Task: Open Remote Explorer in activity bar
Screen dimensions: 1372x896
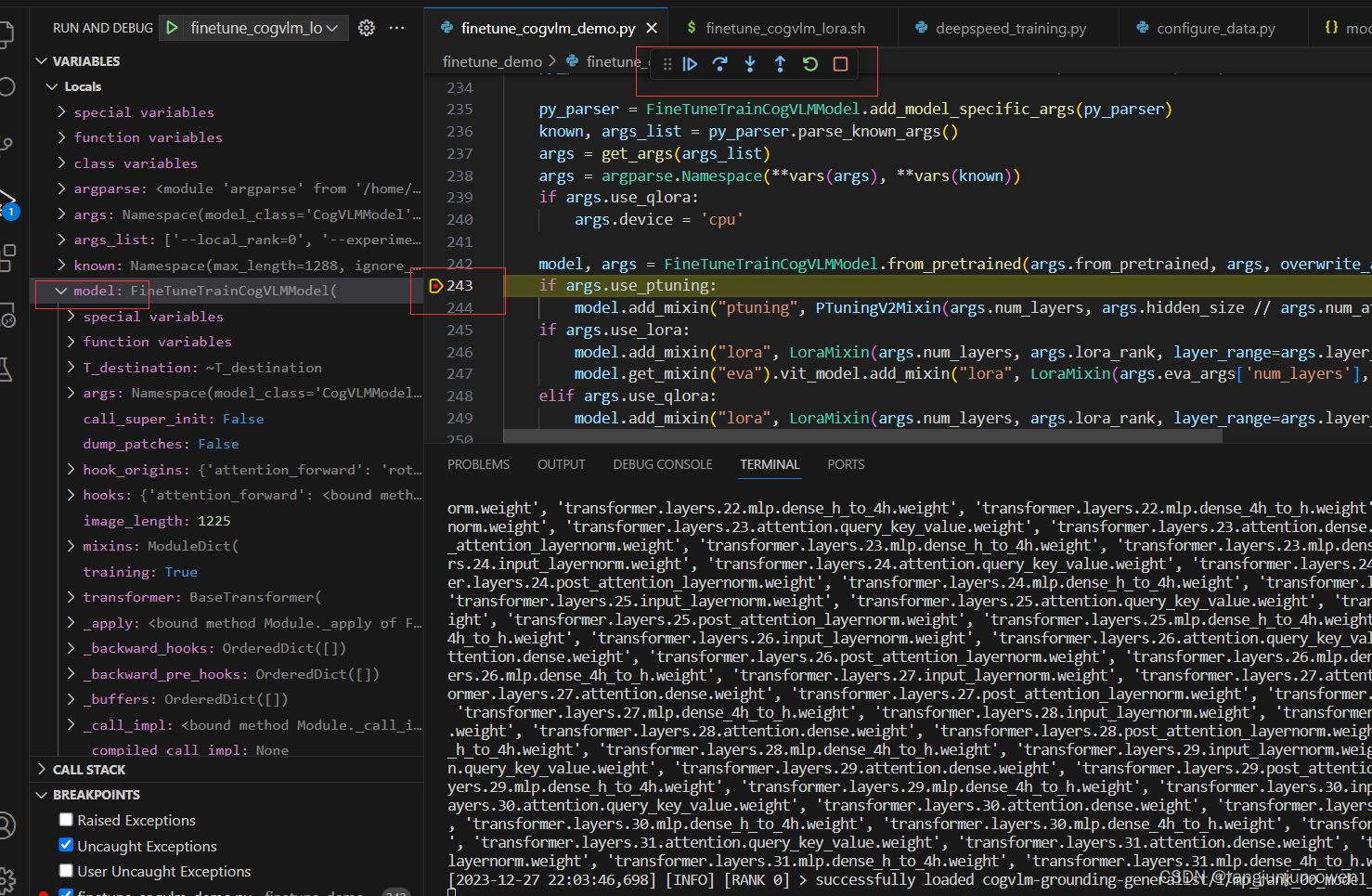Action: coord(6,318)
